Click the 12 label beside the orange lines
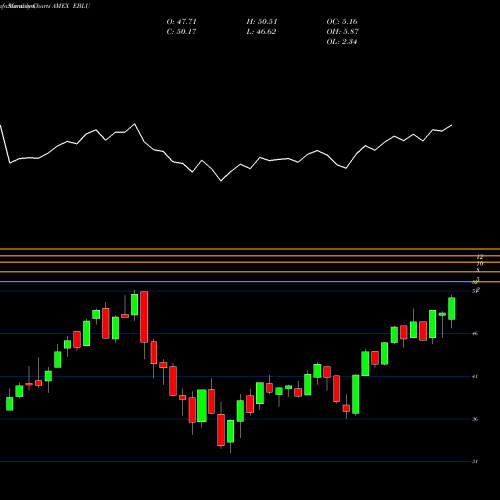 point(480,257)
